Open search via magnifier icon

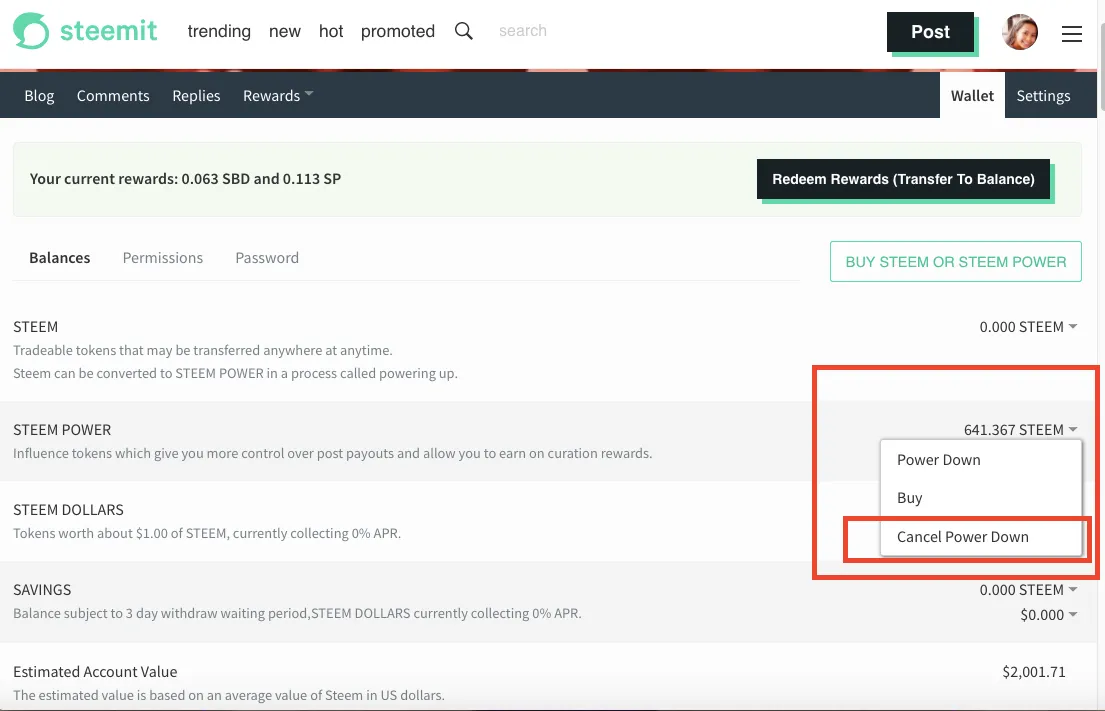[x=464, y=31]
